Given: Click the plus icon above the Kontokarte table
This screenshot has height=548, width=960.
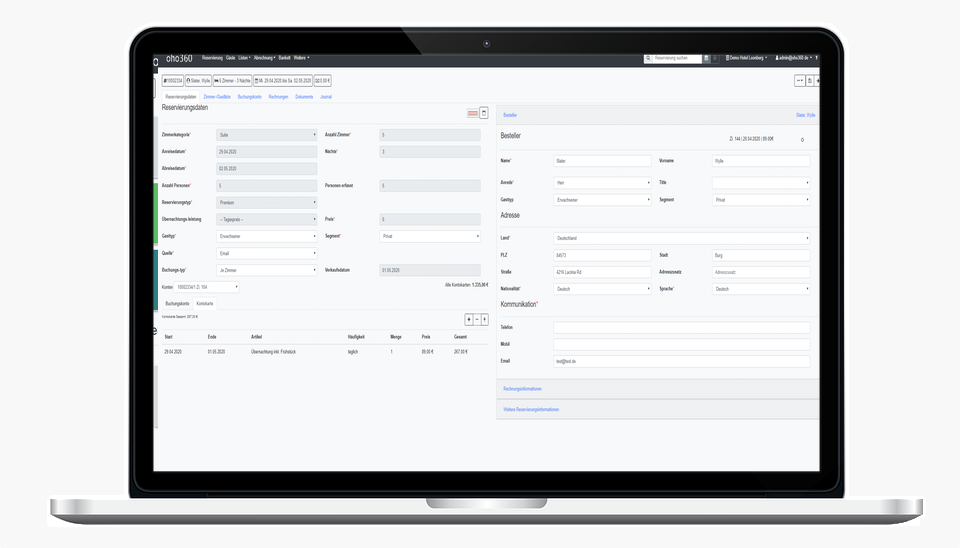Looking at the screenshot, I should point(469,319).
